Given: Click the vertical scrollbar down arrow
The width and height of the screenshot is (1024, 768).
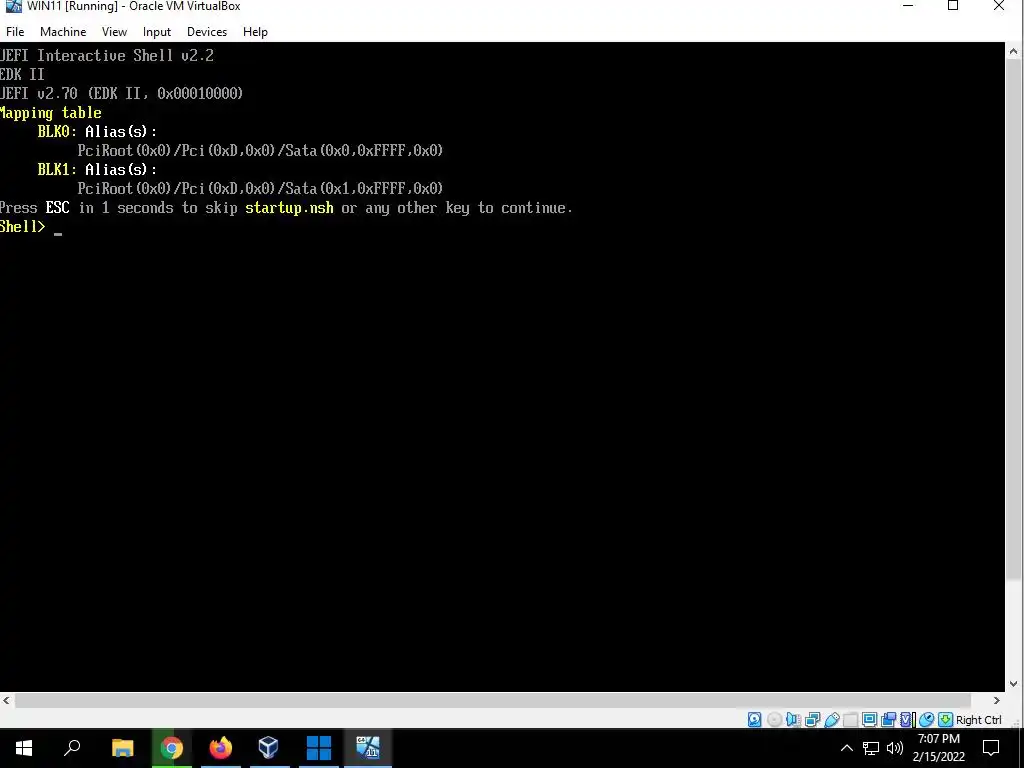Looking at the screenshot, I should (1014, 684).
